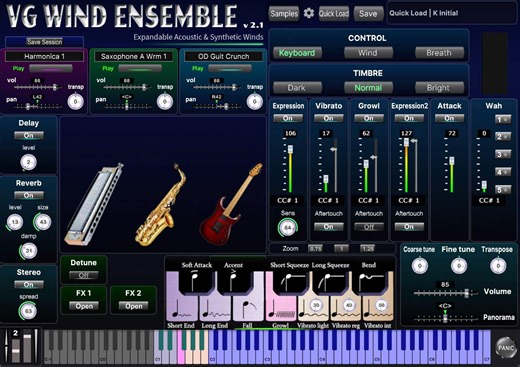Toggle the Reverb On switch

coord(29,195)
